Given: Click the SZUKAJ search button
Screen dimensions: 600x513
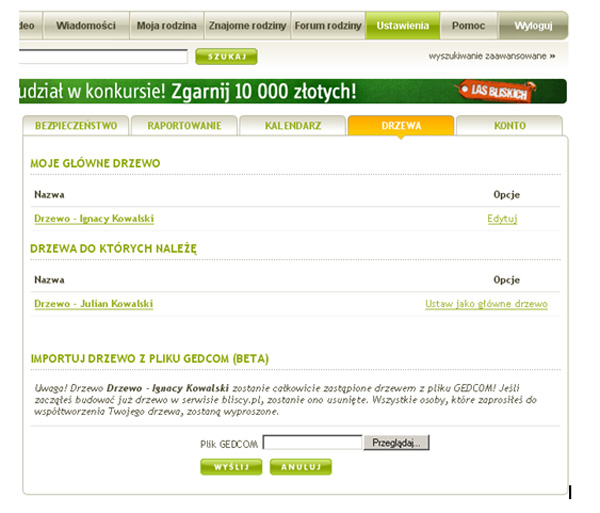Looking at the screenshot, I should [x=226, y=57].
